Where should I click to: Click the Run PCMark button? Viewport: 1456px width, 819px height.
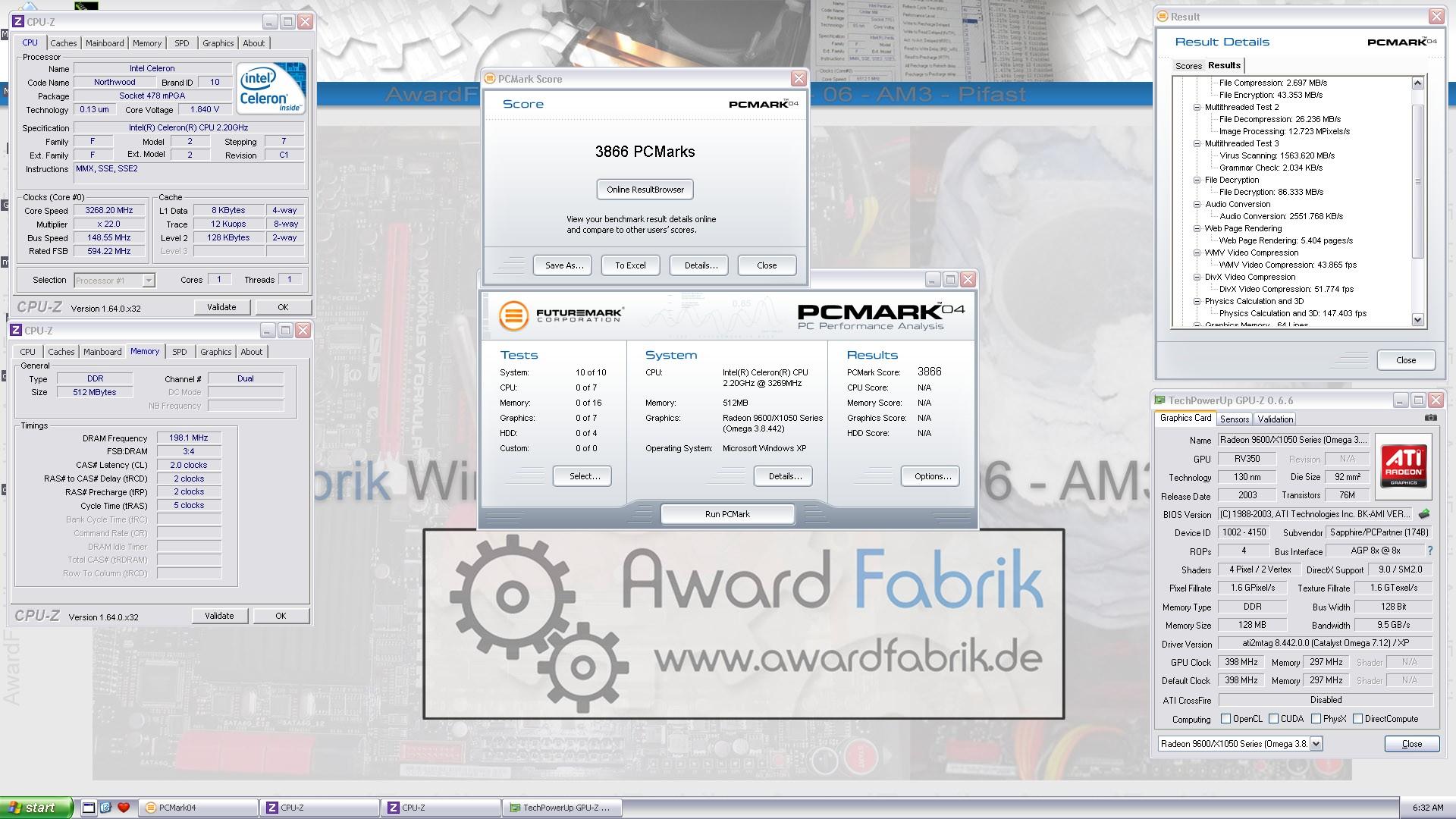tap(727, 514)
